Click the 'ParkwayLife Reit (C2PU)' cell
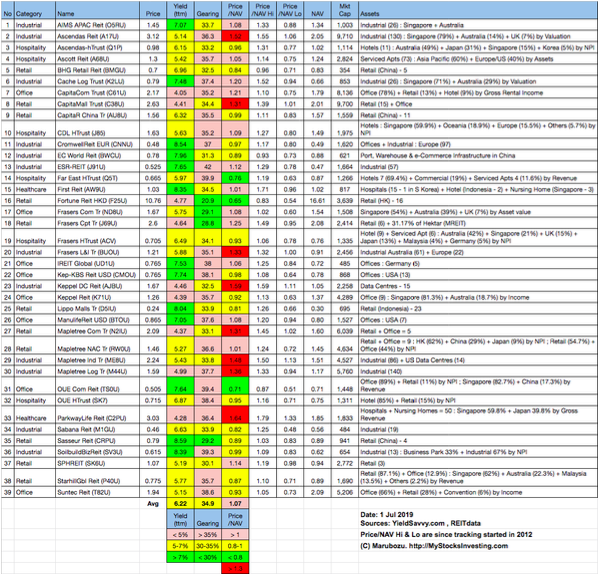The width and height of the screenshot is (601, 574). pos(98,415)
